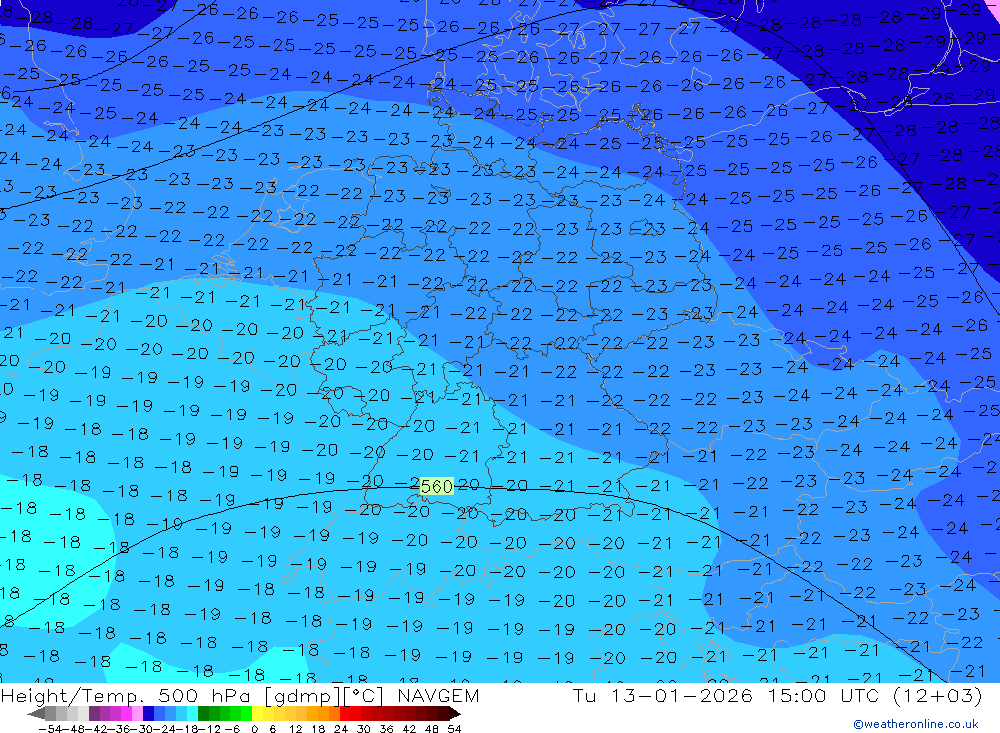Select the yellow legend swatch at 0

[x=257, y=713]
